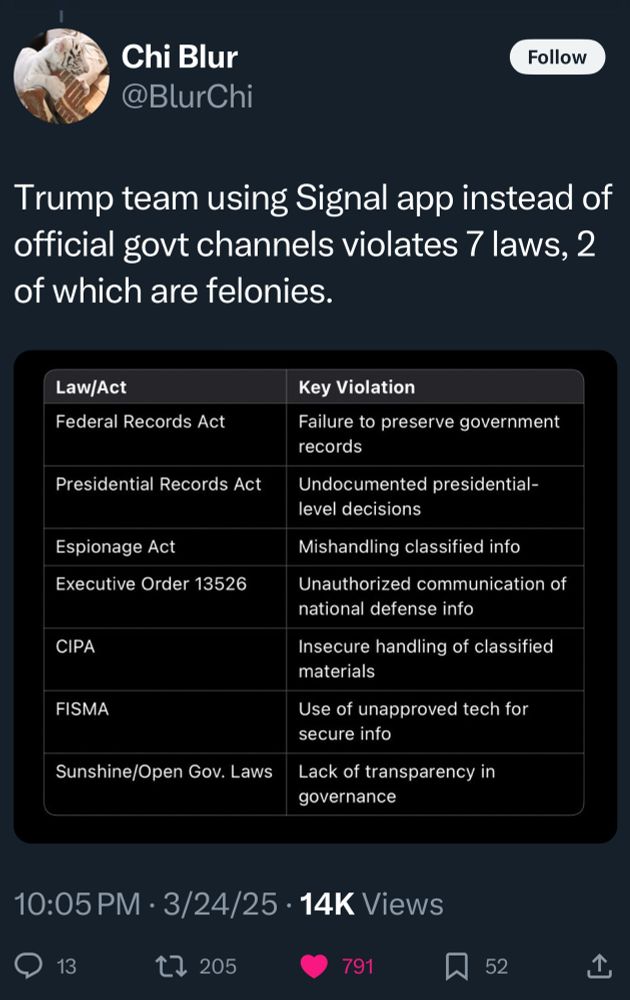
Task: Open the laws table image
Action: click(x=314, y=596)
